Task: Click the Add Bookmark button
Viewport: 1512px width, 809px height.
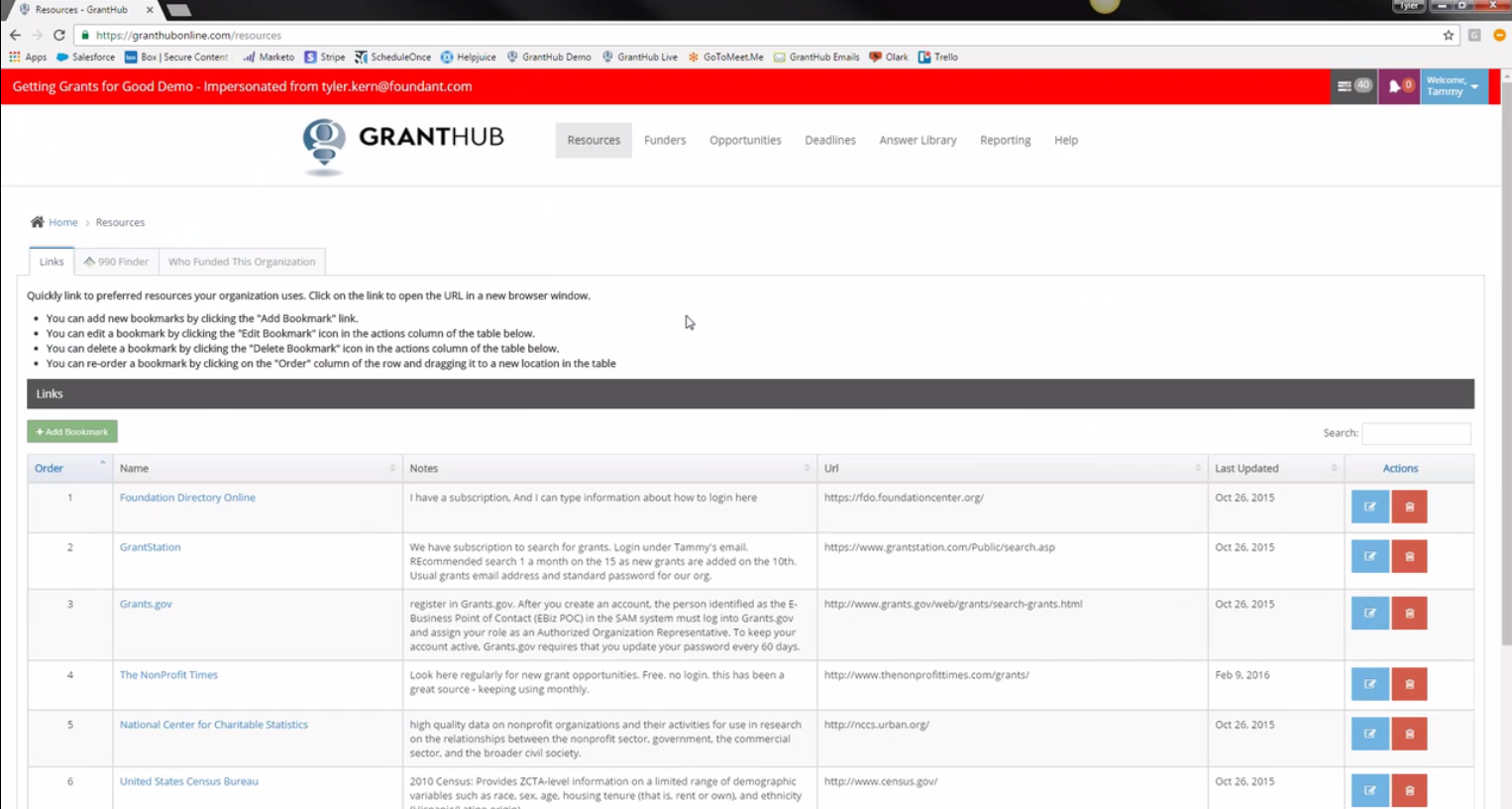Action: click(x=71, y=431)
